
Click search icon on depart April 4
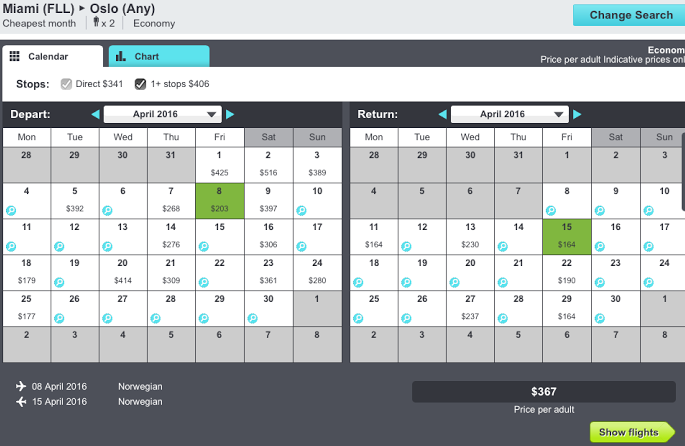11,210
